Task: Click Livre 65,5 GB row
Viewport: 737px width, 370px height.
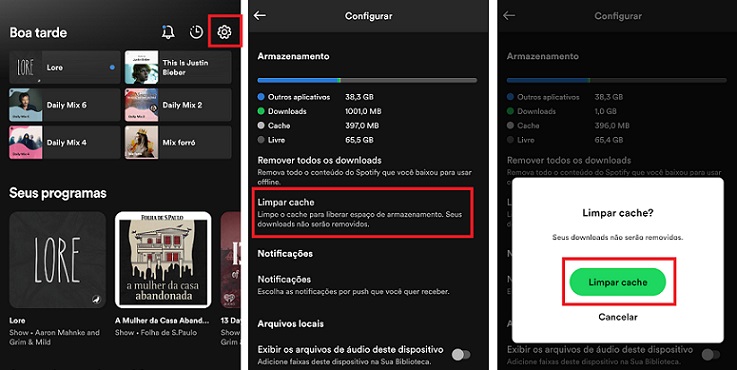Action: (316, 140)
